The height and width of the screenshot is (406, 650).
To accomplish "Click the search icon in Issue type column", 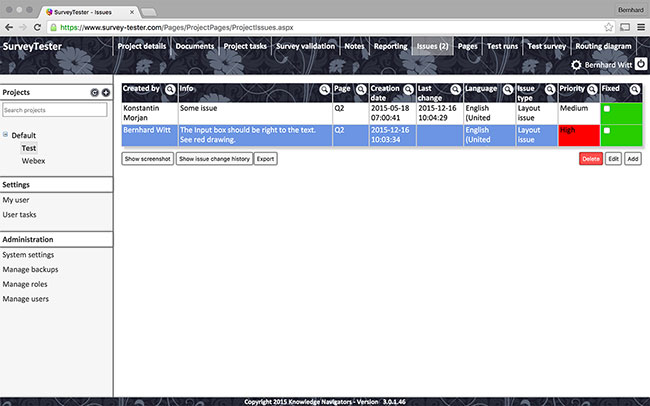I will tap(549, 90).
